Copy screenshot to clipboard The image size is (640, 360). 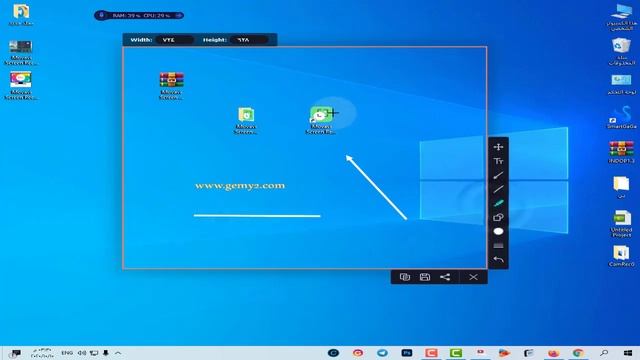(404, 277)
